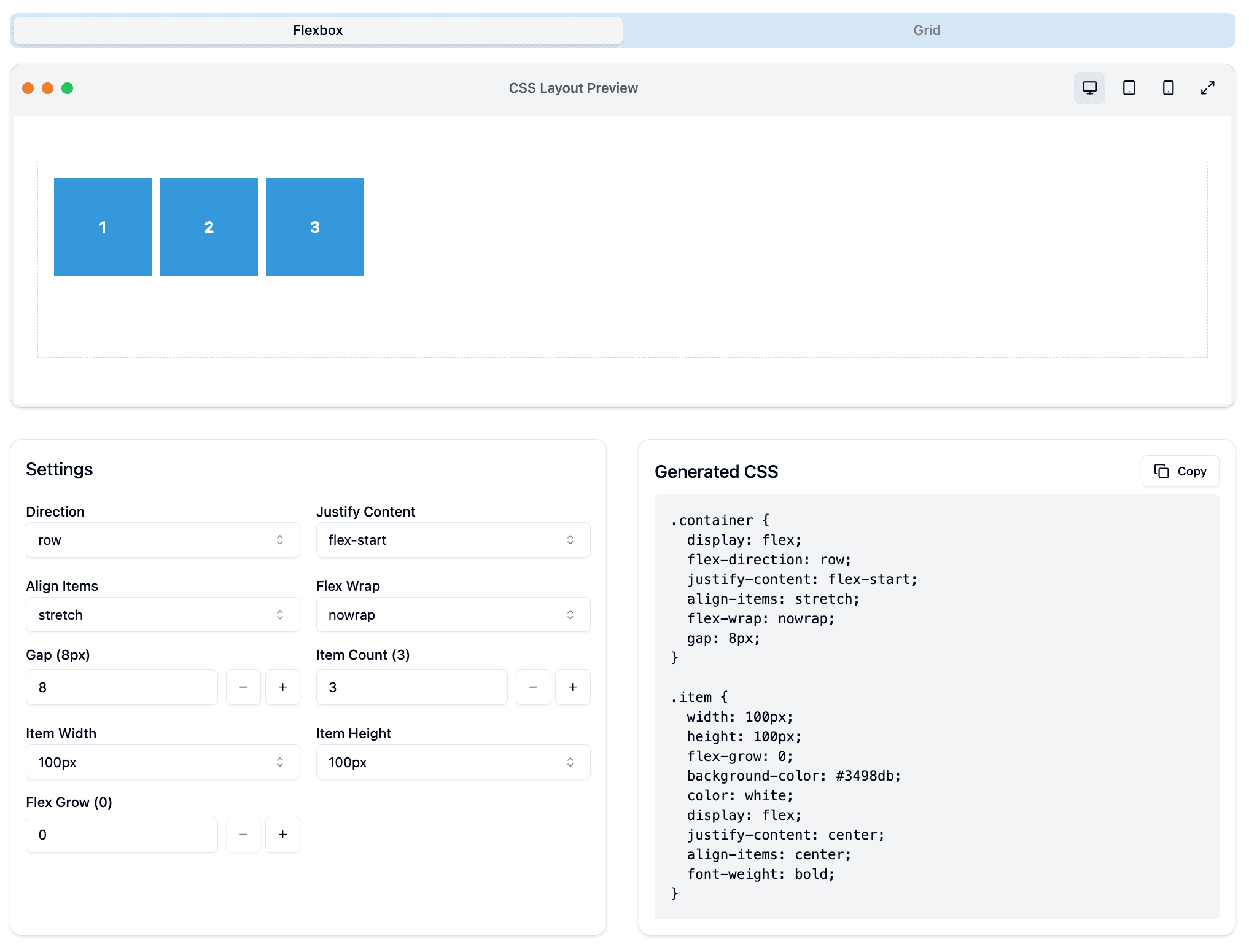
Task: Increase the Item Count
Action: point(572,687)
